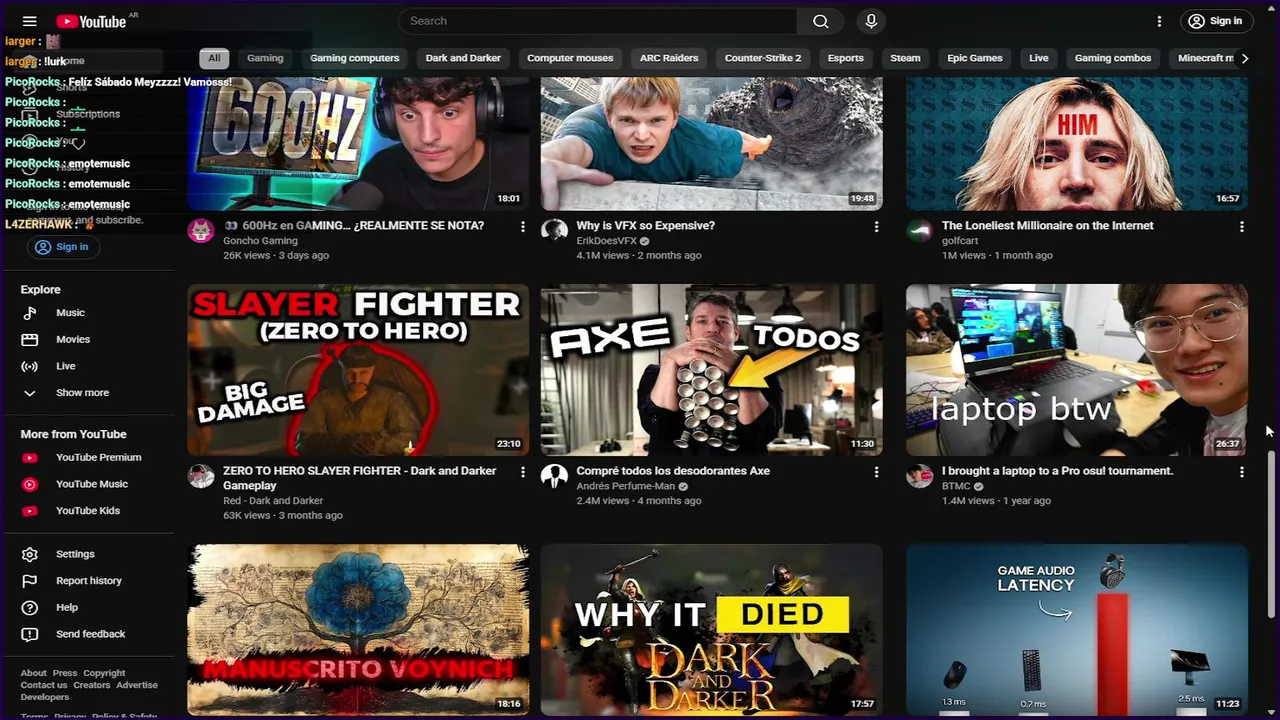Open more options for desodorantes Axe video
This screenshot has height=720, width=1280.
point(876,472)
